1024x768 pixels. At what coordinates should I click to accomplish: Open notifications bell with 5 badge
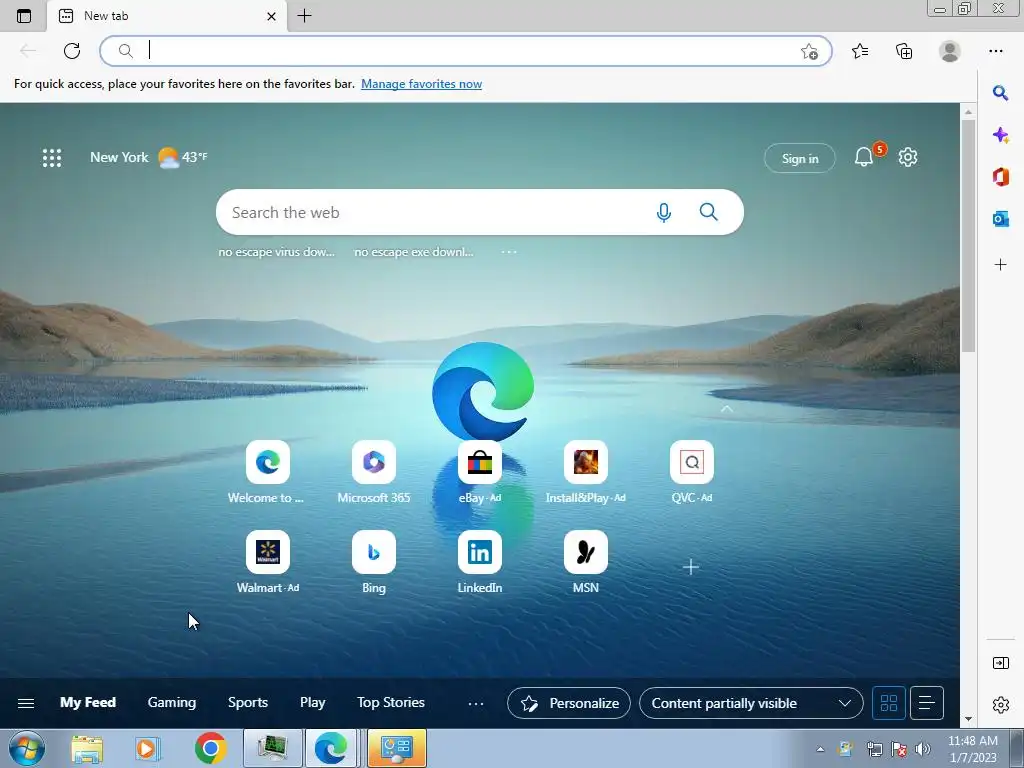(x=864, y=157)
